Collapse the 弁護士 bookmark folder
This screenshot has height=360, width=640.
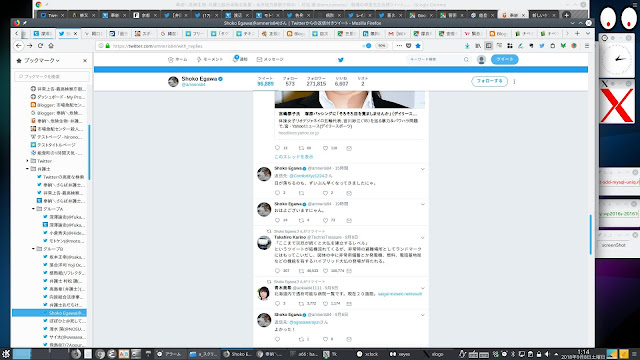point(28,169)
